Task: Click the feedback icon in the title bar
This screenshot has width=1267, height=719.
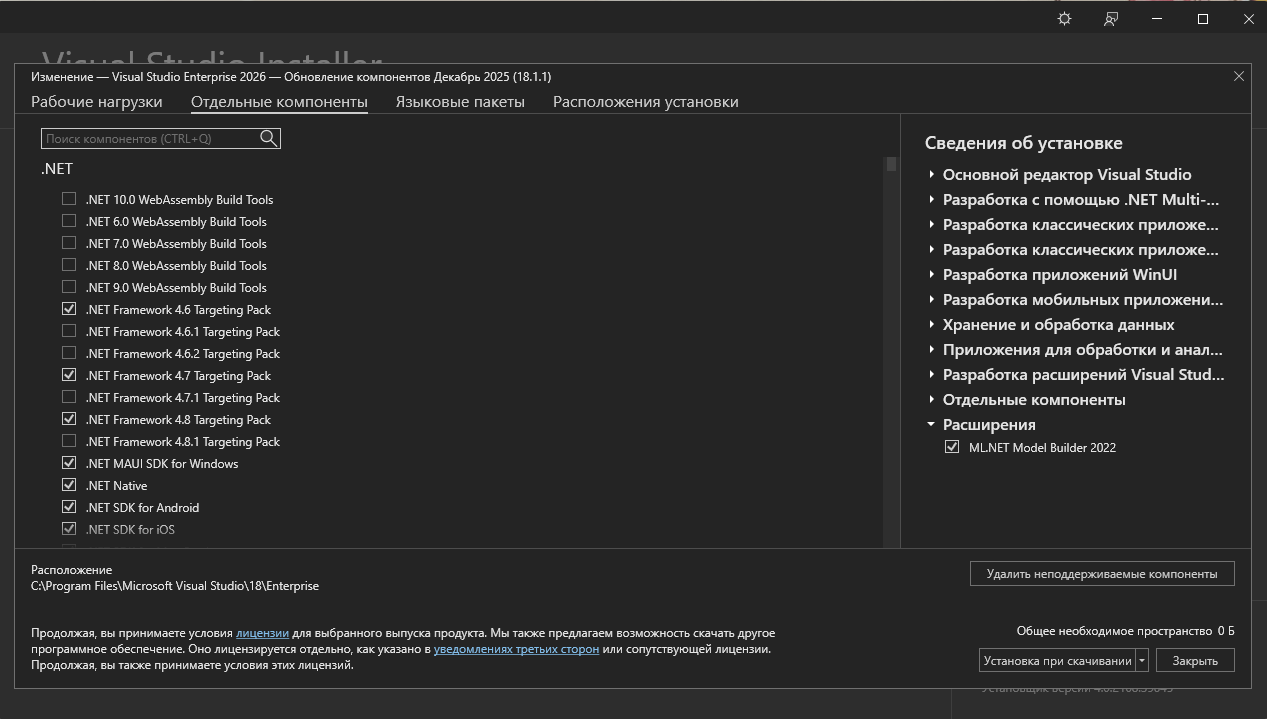Action: pyautogui.click(x=1110, y=19)
